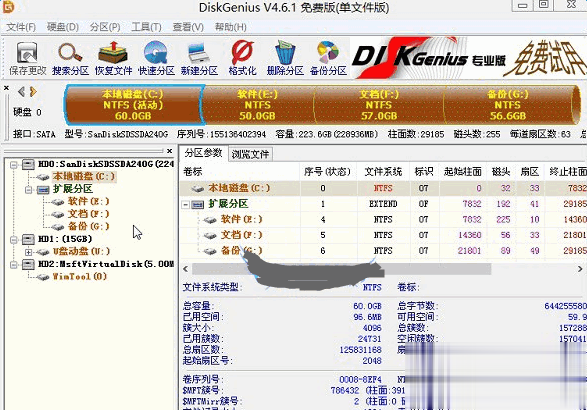
Task: Click the table's left scroll arrow
Action: pos(185,269)
